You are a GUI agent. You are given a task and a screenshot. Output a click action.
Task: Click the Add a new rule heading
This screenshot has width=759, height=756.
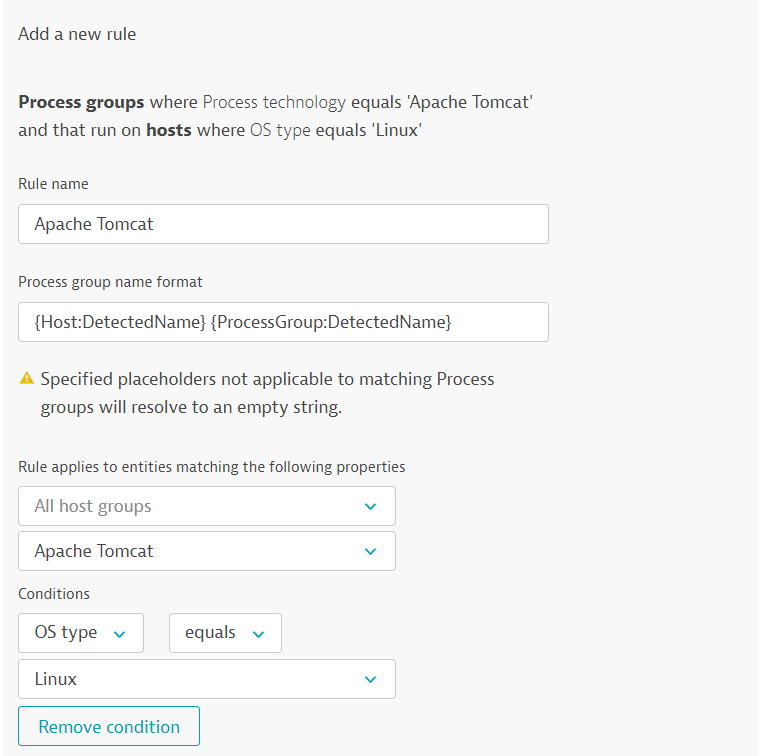(77, 34)
